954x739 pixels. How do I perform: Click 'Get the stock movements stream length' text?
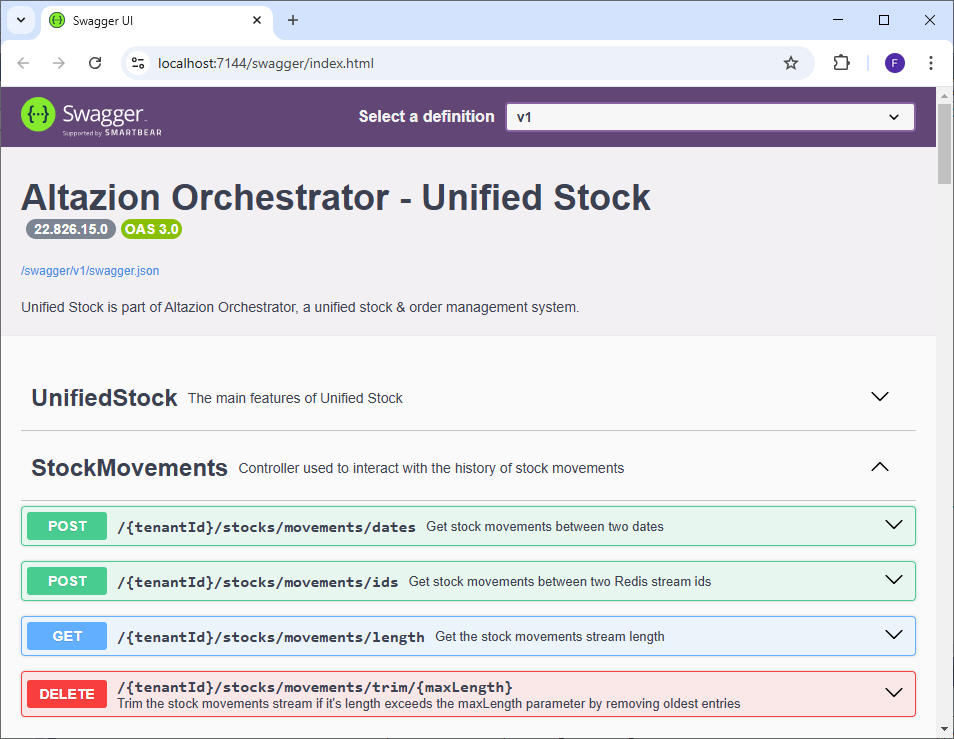point(549,637)
